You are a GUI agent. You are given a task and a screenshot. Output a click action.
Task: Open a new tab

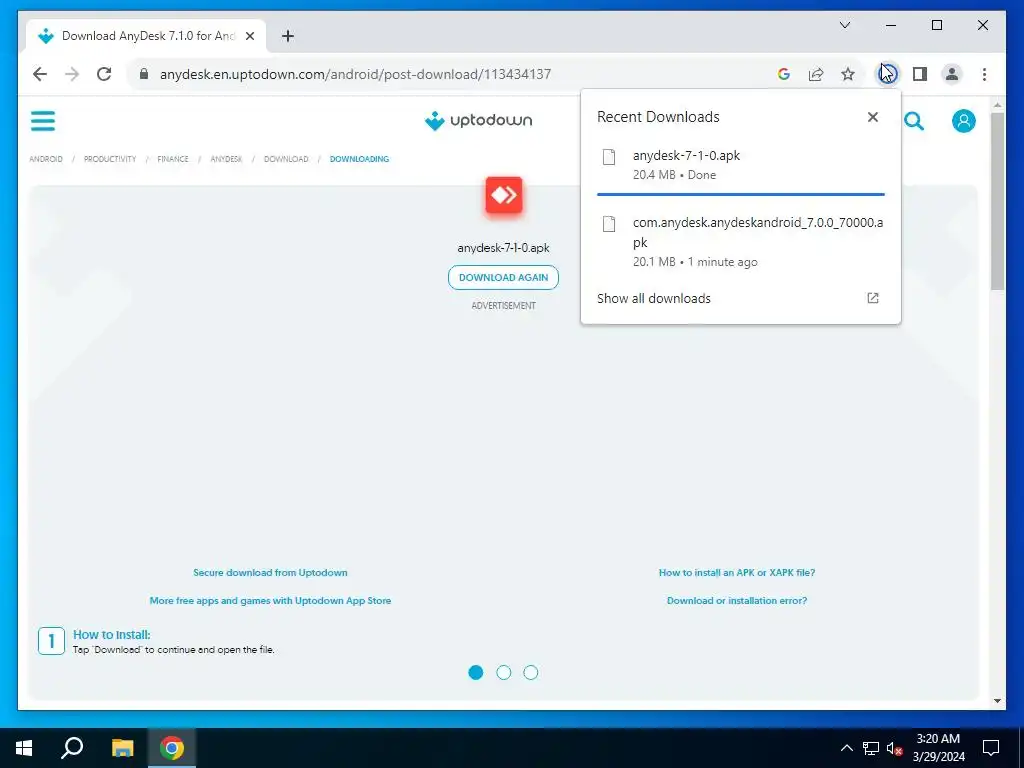click(287, 36)
